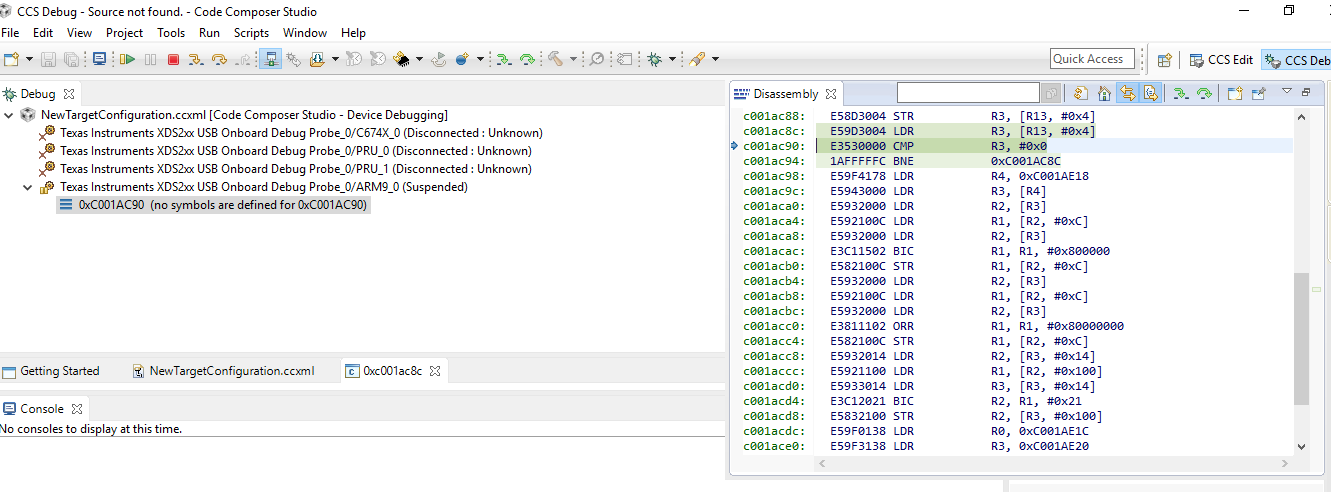Open the dropdown arrow next to the New icon
This screenshot has height=492, width=1331.
[29, 60]
